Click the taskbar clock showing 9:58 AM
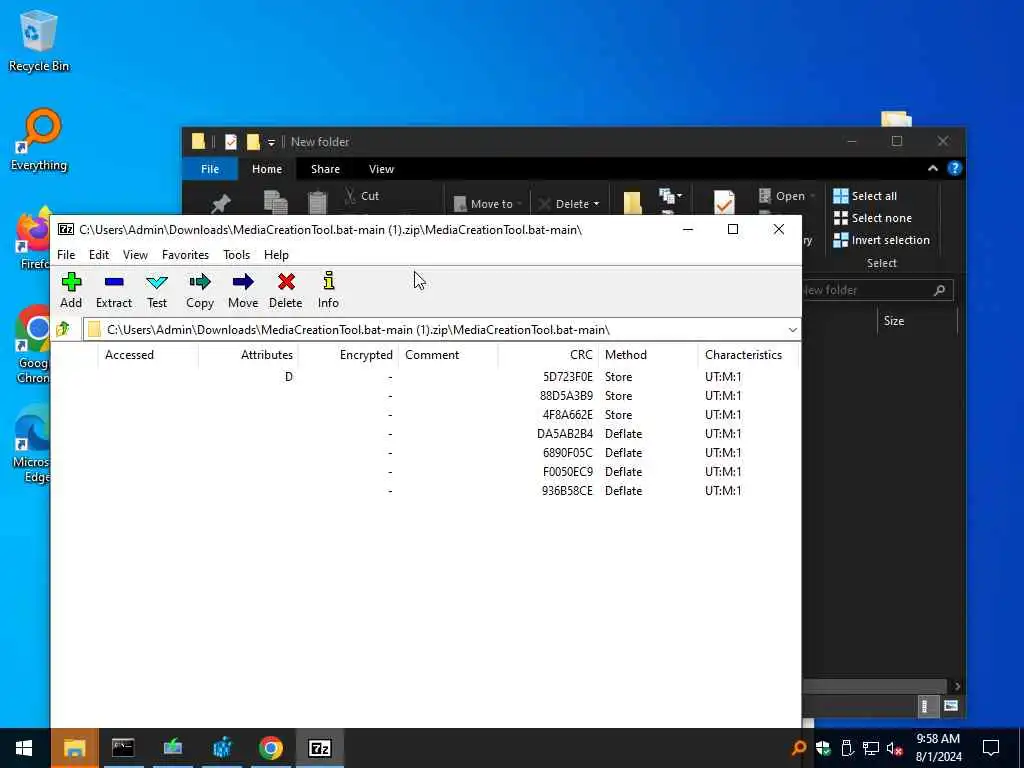 [938, 748]
